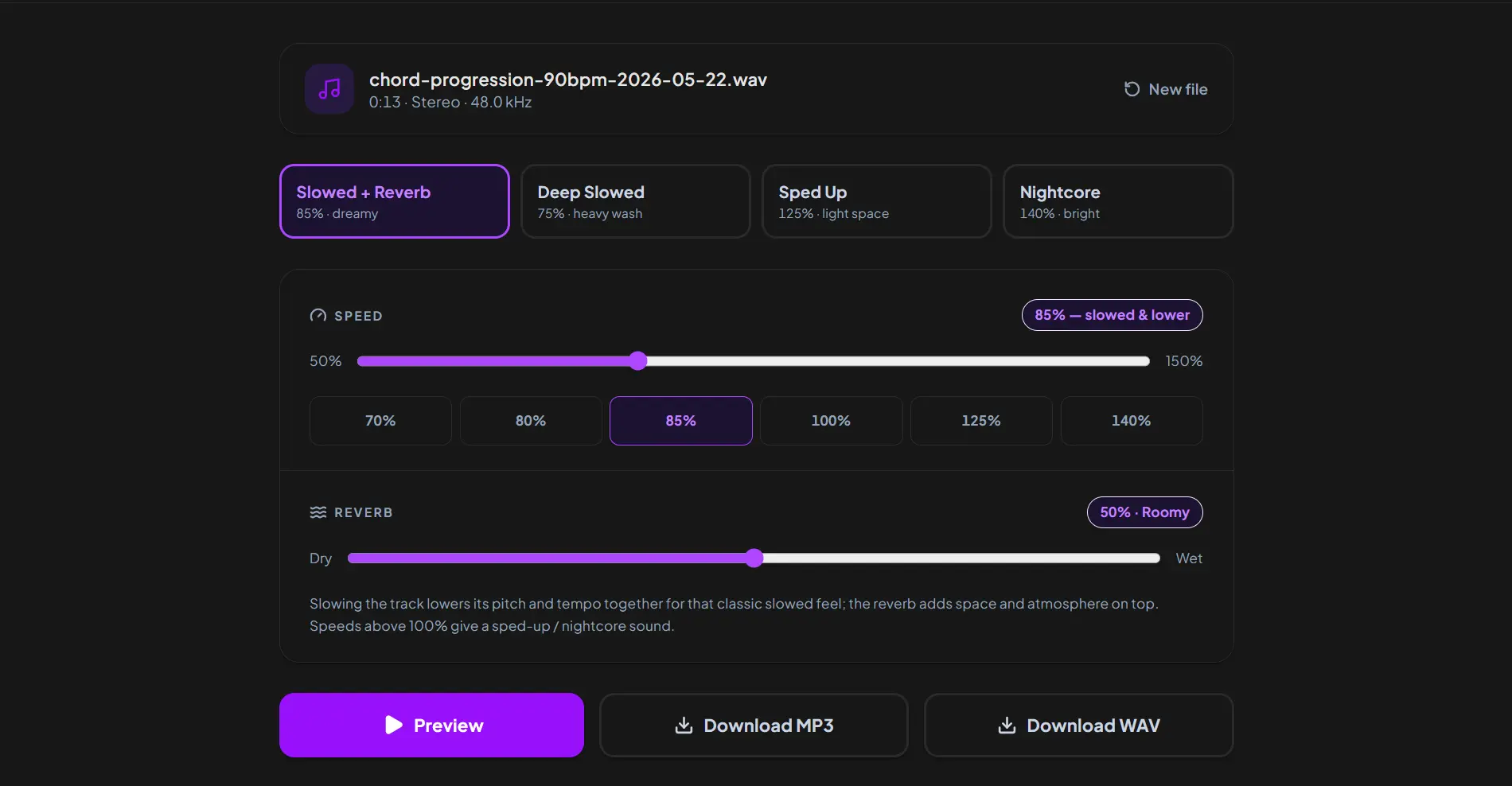Click the "50% · Roomy" reverb badge

point(1144,512)
